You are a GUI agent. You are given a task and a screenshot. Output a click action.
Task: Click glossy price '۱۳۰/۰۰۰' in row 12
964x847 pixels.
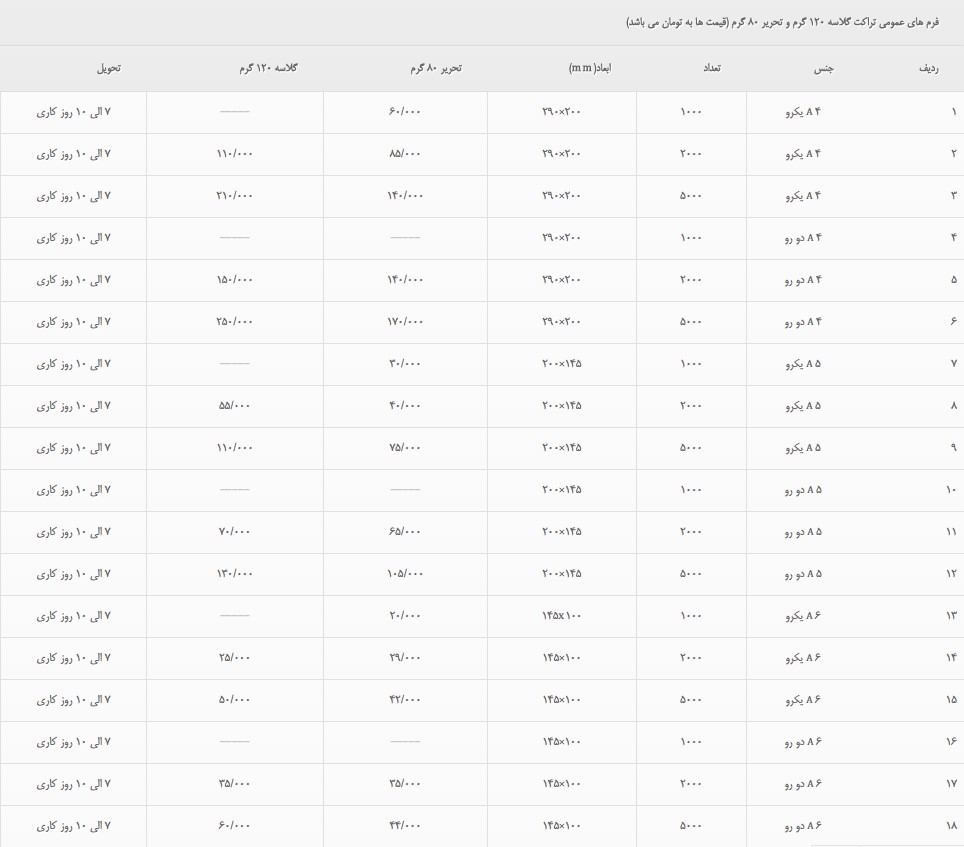pyautogui.click(x=234, y=573)
